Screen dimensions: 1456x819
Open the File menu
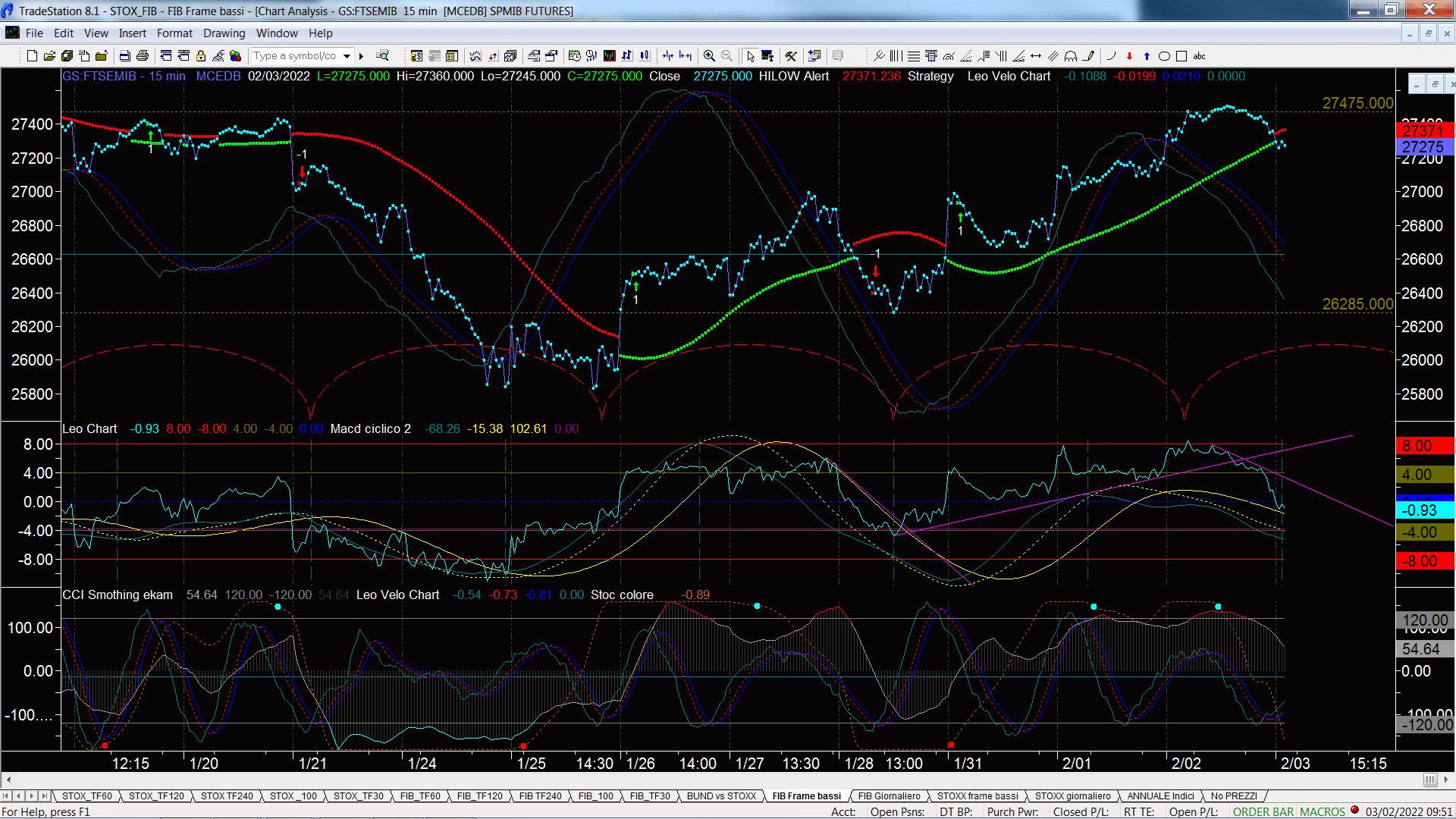click(34, 33)
